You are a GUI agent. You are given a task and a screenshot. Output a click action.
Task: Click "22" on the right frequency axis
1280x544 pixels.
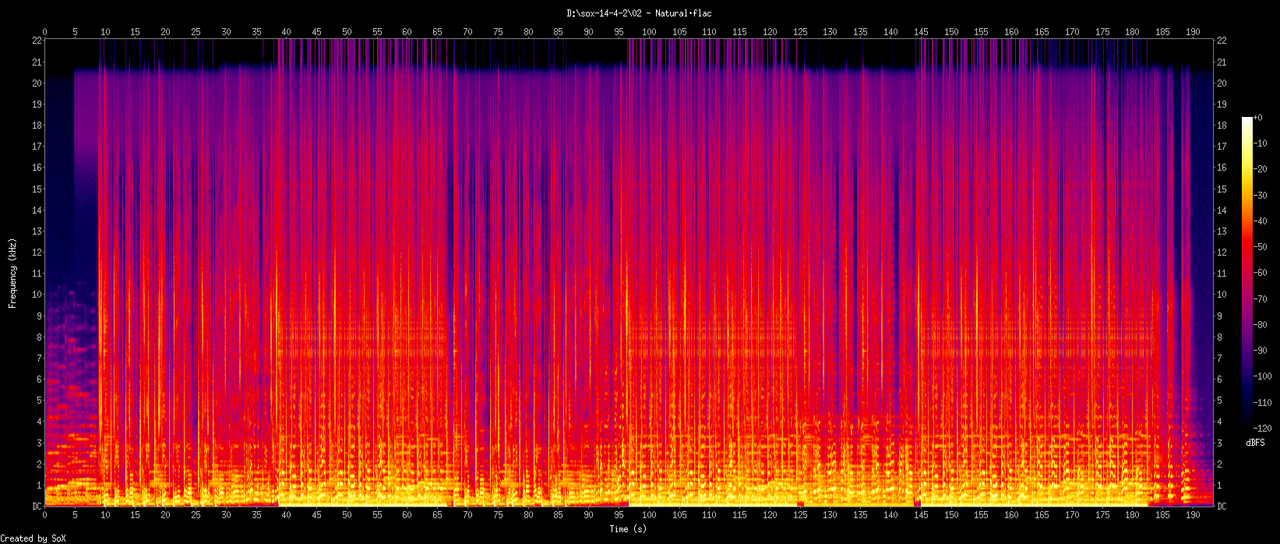(1222, 40)
